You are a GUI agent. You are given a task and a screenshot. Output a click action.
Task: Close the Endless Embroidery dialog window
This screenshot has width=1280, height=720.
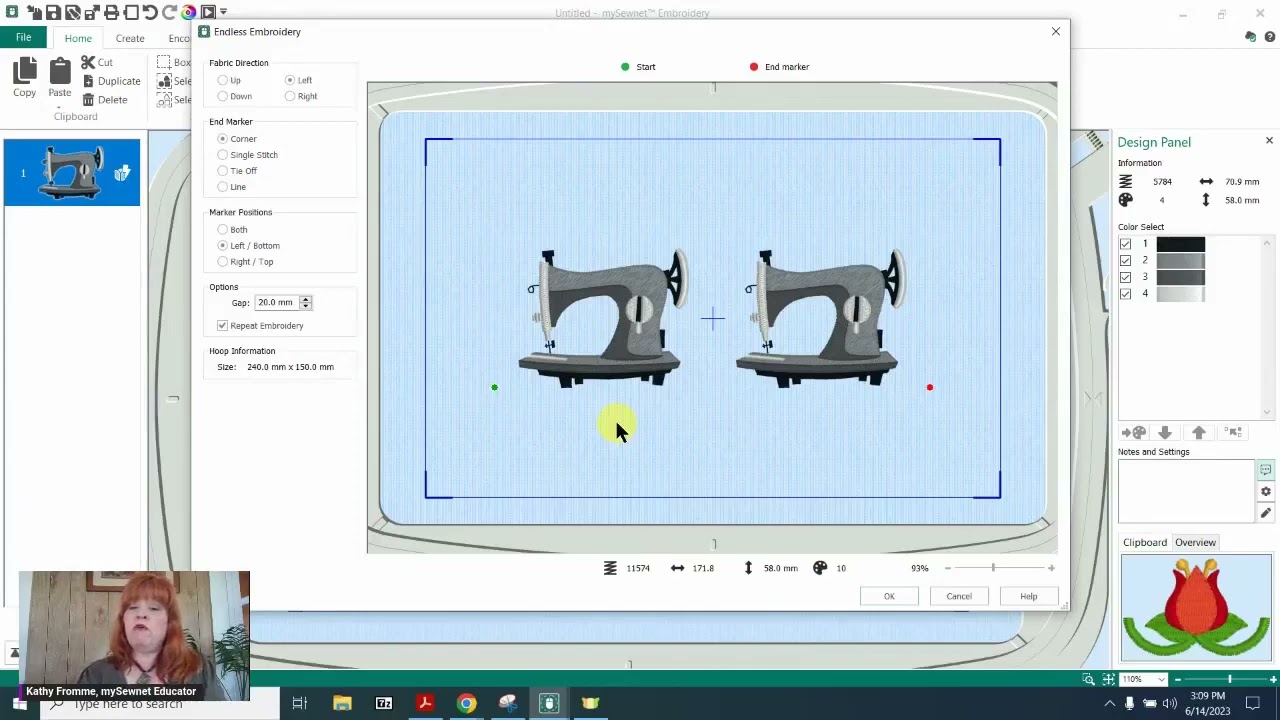[x=1055, y=32]
